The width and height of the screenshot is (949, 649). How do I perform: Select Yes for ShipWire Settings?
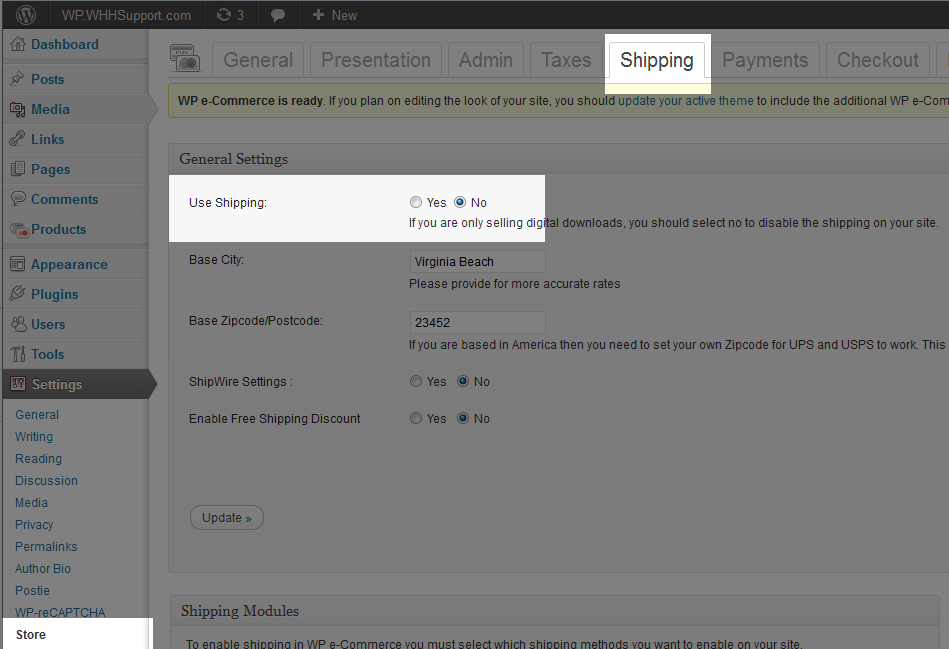[416, 381]
